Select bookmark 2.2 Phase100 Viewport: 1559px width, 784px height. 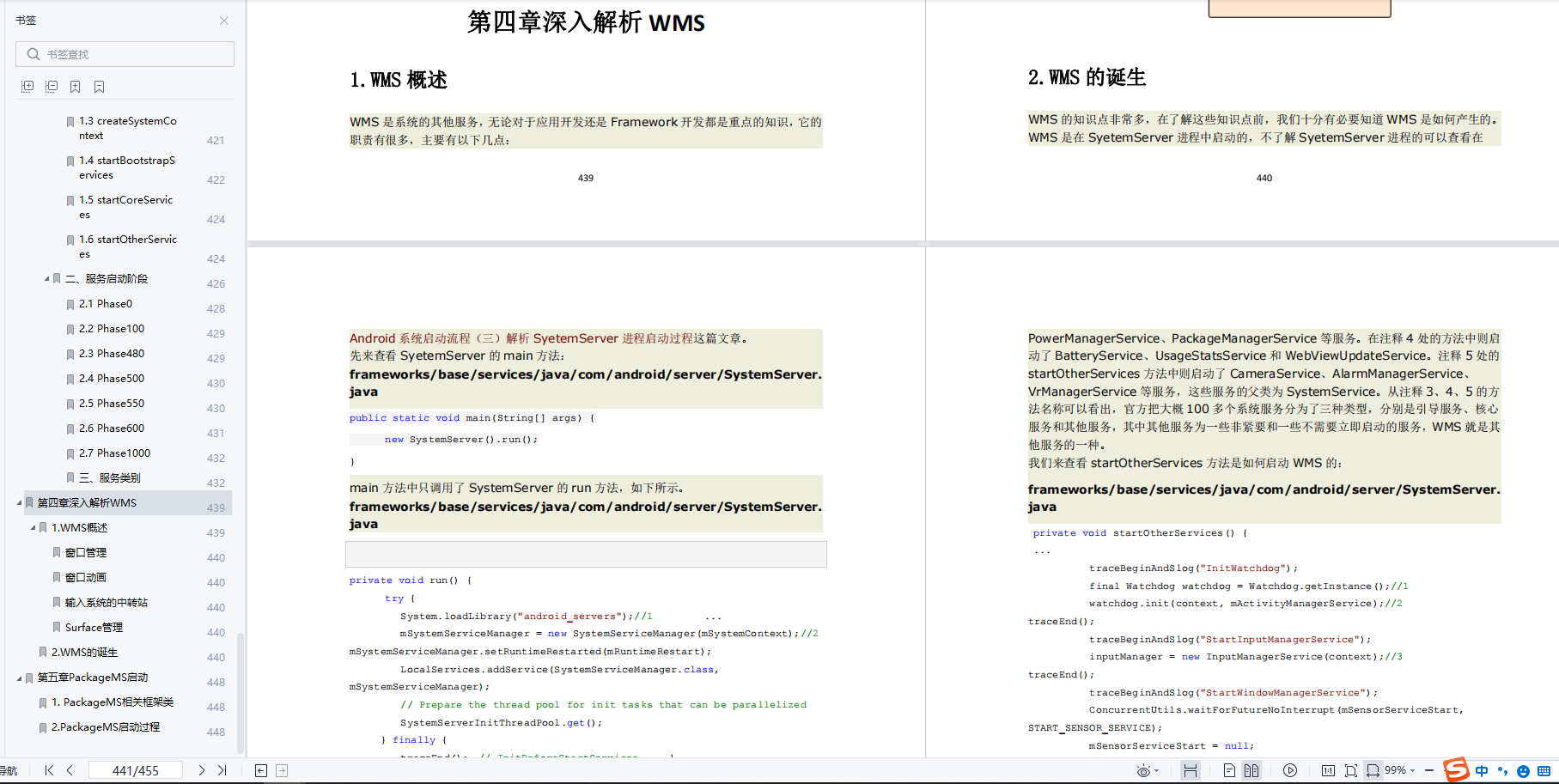pos(112,329)
